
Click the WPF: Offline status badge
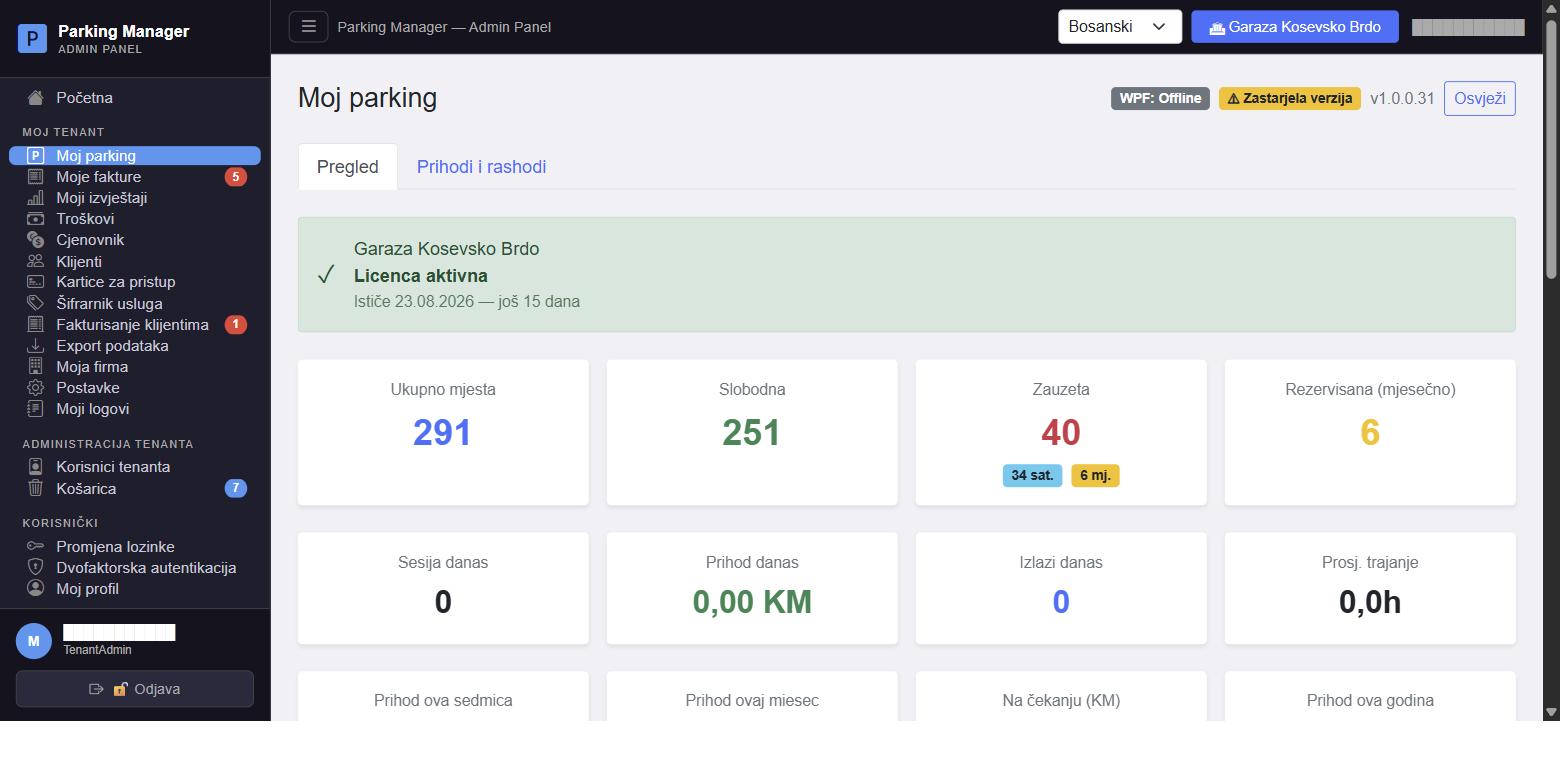pos(1160,98)
